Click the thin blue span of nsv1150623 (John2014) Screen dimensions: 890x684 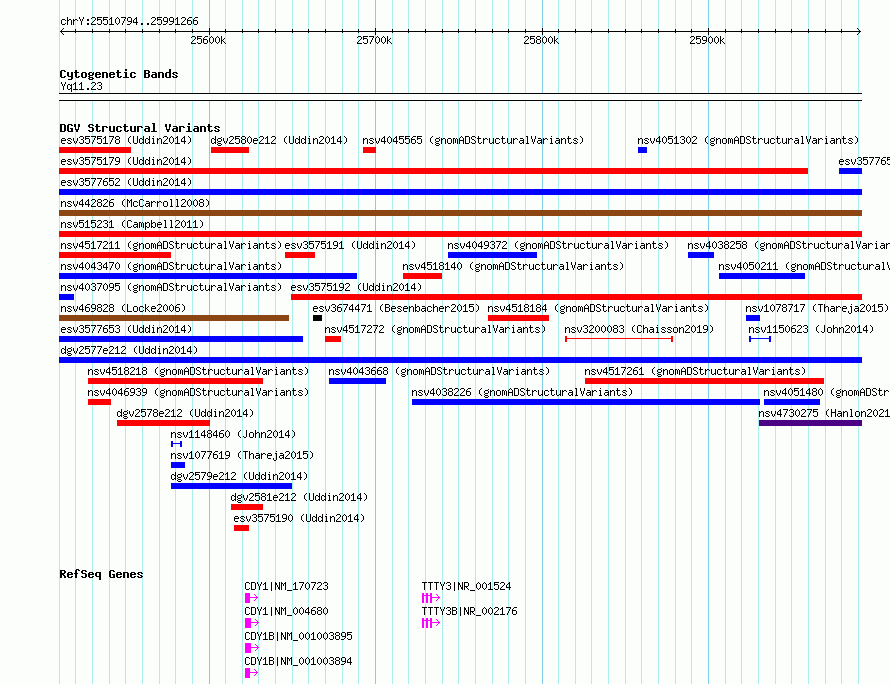pos(760,339)
